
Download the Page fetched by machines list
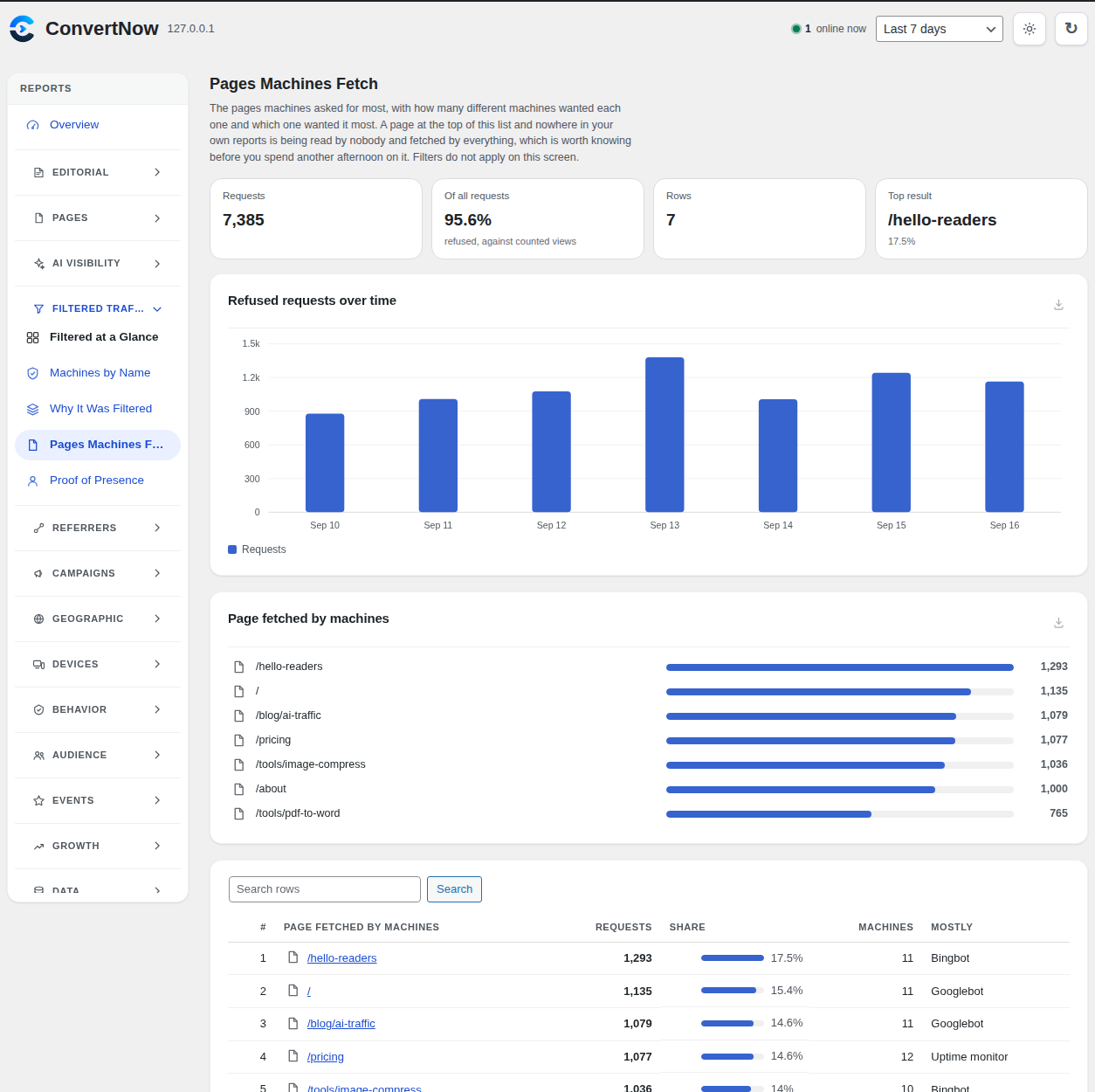coord(1058,623)
